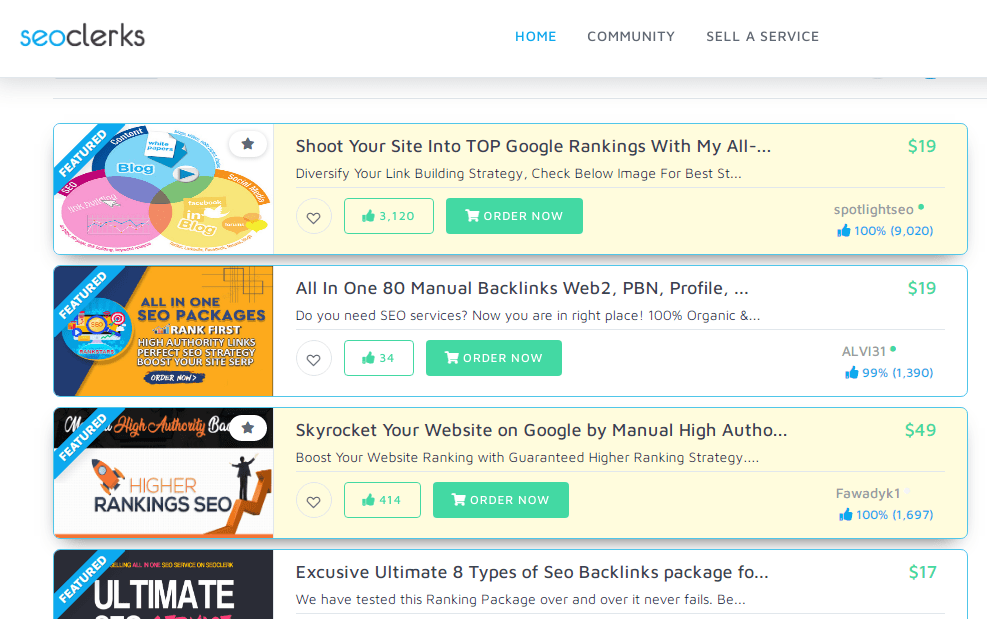Open the COMMUNITY navigation item
Image resolution: width=987 pixels, height=619 pixels.
tap(631, 36)
